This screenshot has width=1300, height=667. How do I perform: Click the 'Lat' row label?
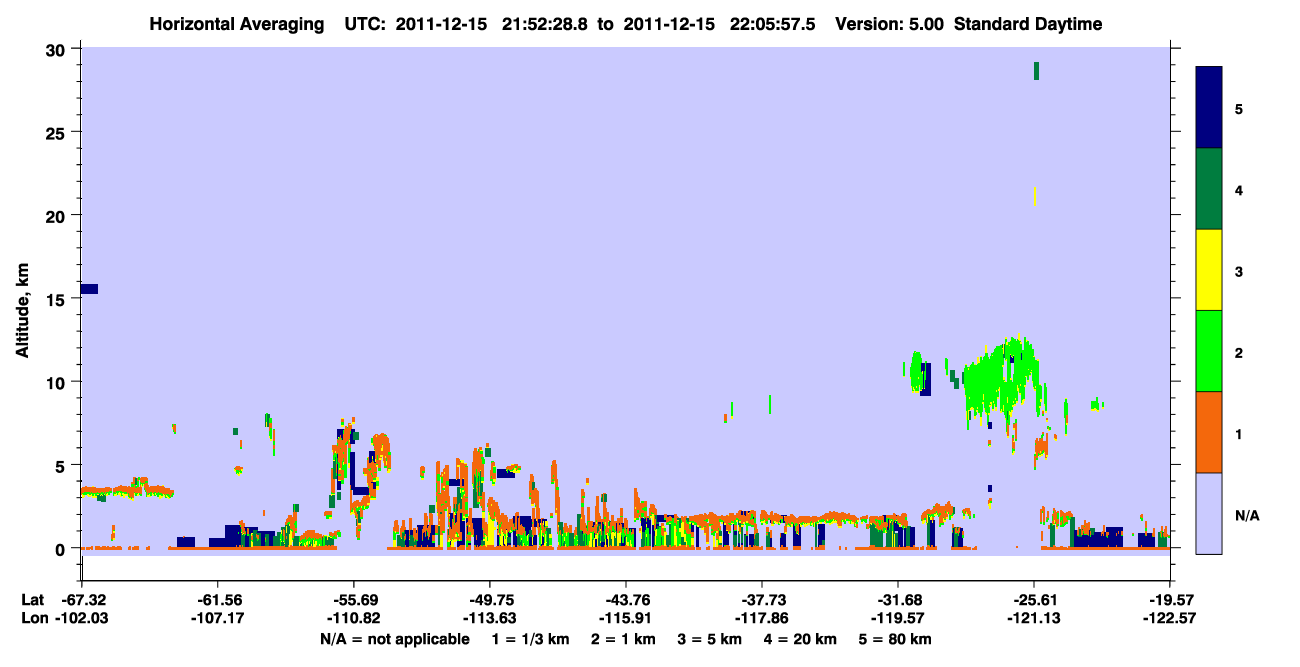tap(32, 600)
